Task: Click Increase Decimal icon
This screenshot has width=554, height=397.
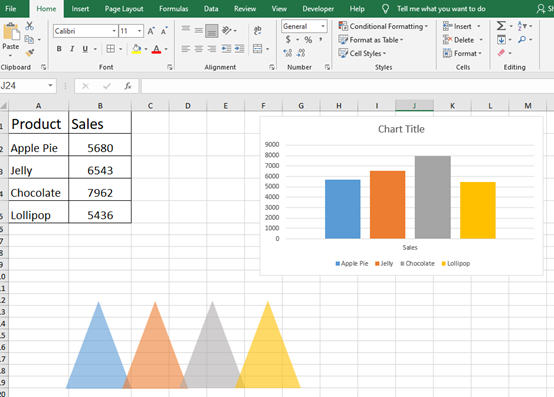Action: pos(288,53)
